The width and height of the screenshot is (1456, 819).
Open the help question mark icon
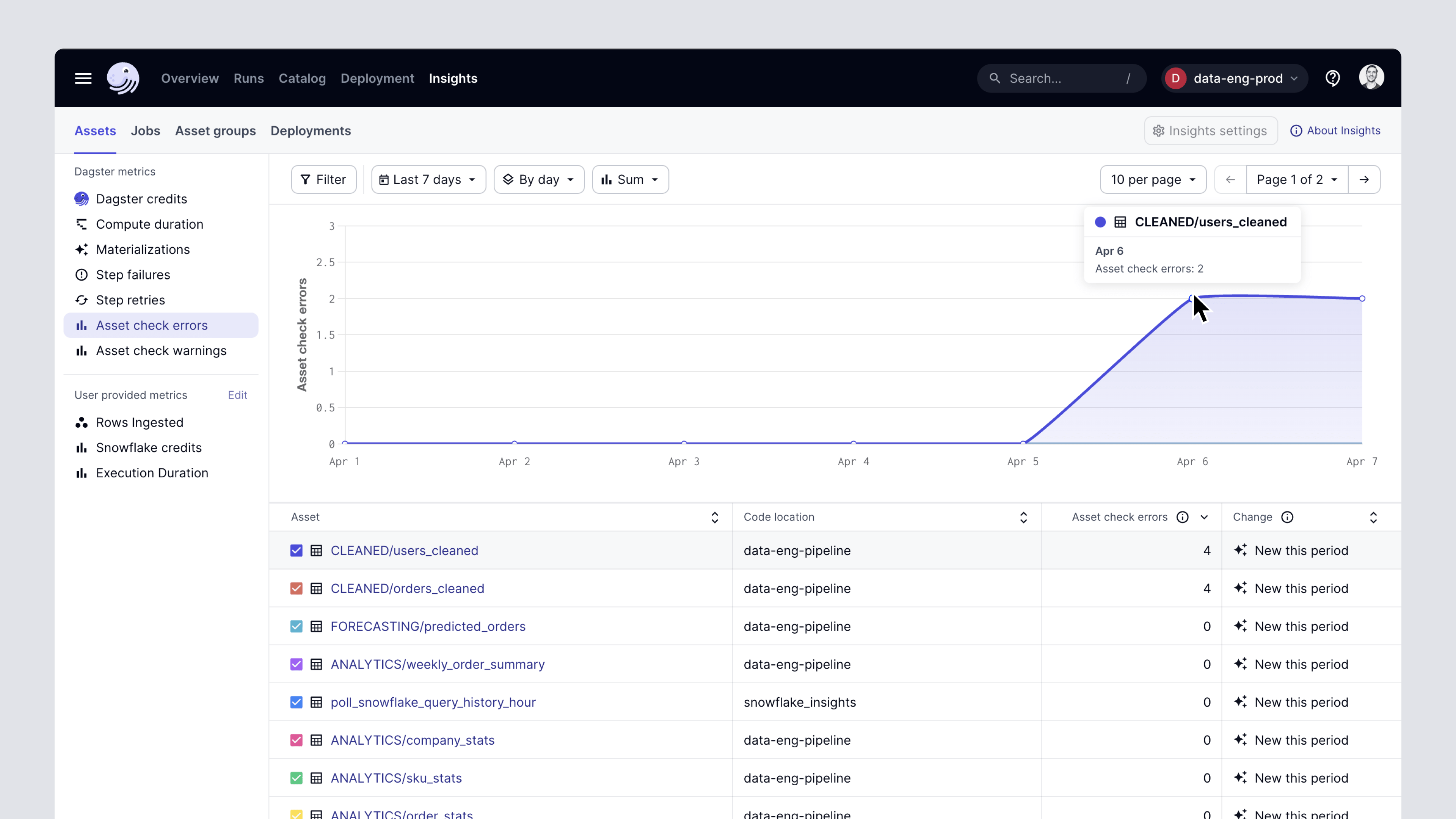pos(1333,78)
